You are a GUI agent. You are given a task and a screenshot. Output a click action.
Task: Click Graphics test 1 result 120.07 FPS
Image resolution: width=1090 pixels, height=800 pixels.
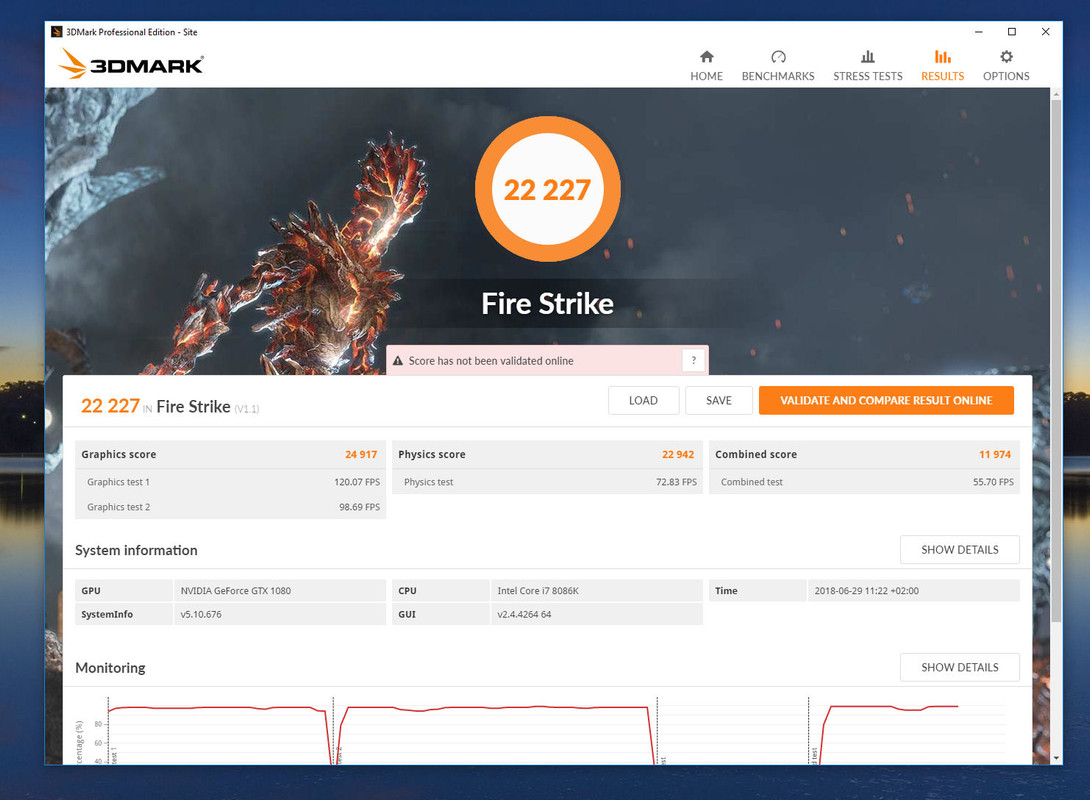coord(357,482)
